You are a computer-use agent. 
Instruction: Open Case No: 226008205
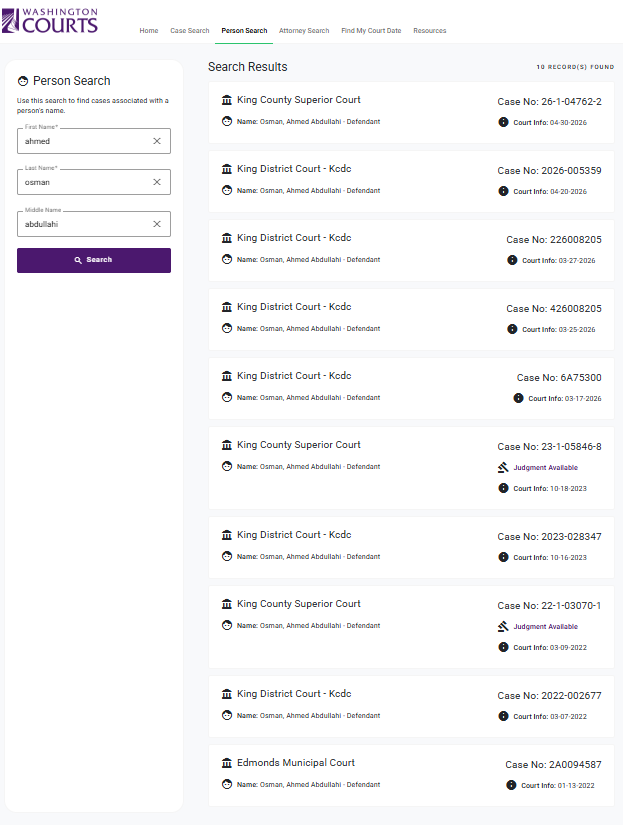tap(554, 239)
